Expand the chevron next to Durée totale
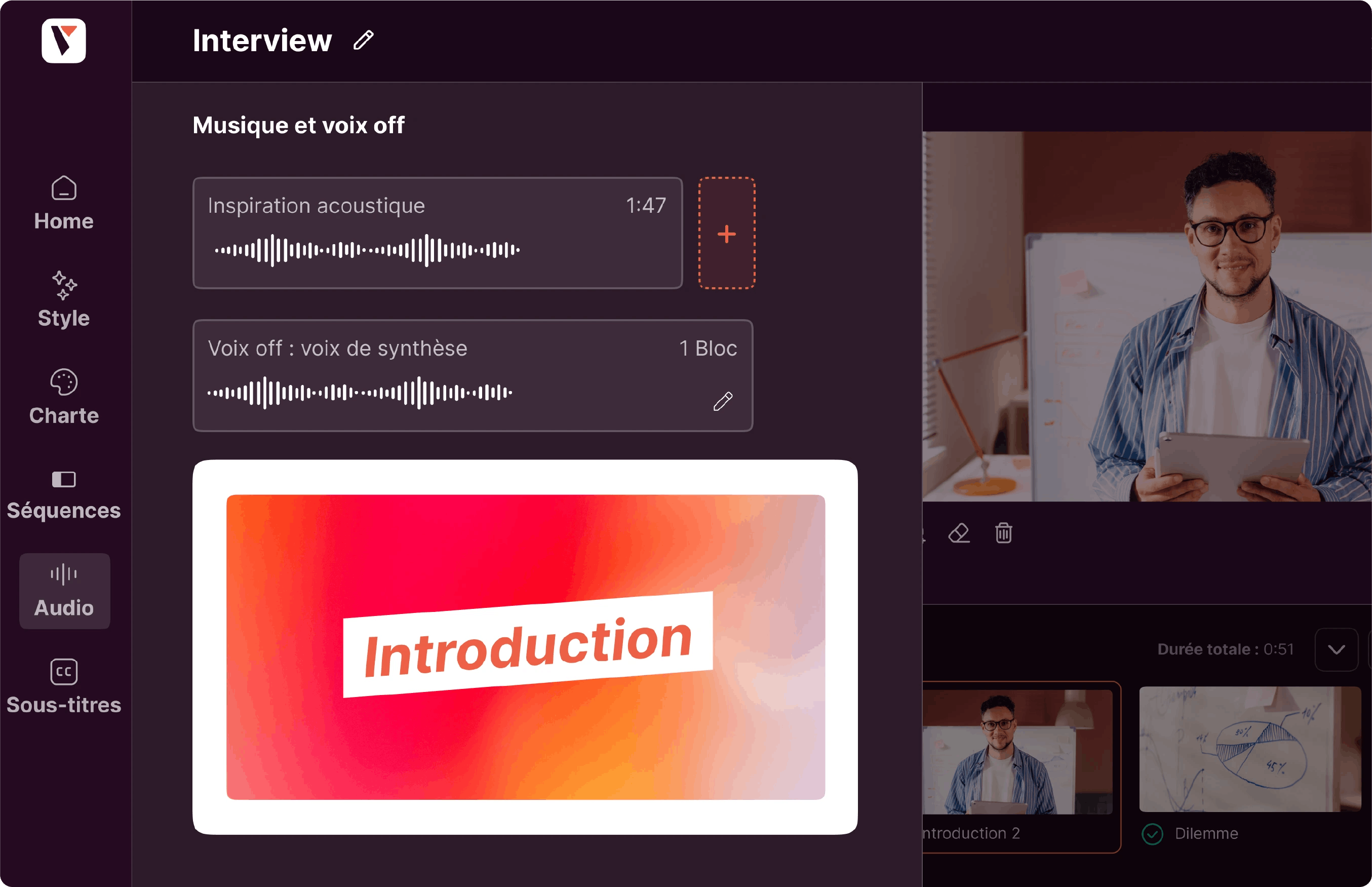The height and width of the screenshot is (887, 1372). [1337, 650]
